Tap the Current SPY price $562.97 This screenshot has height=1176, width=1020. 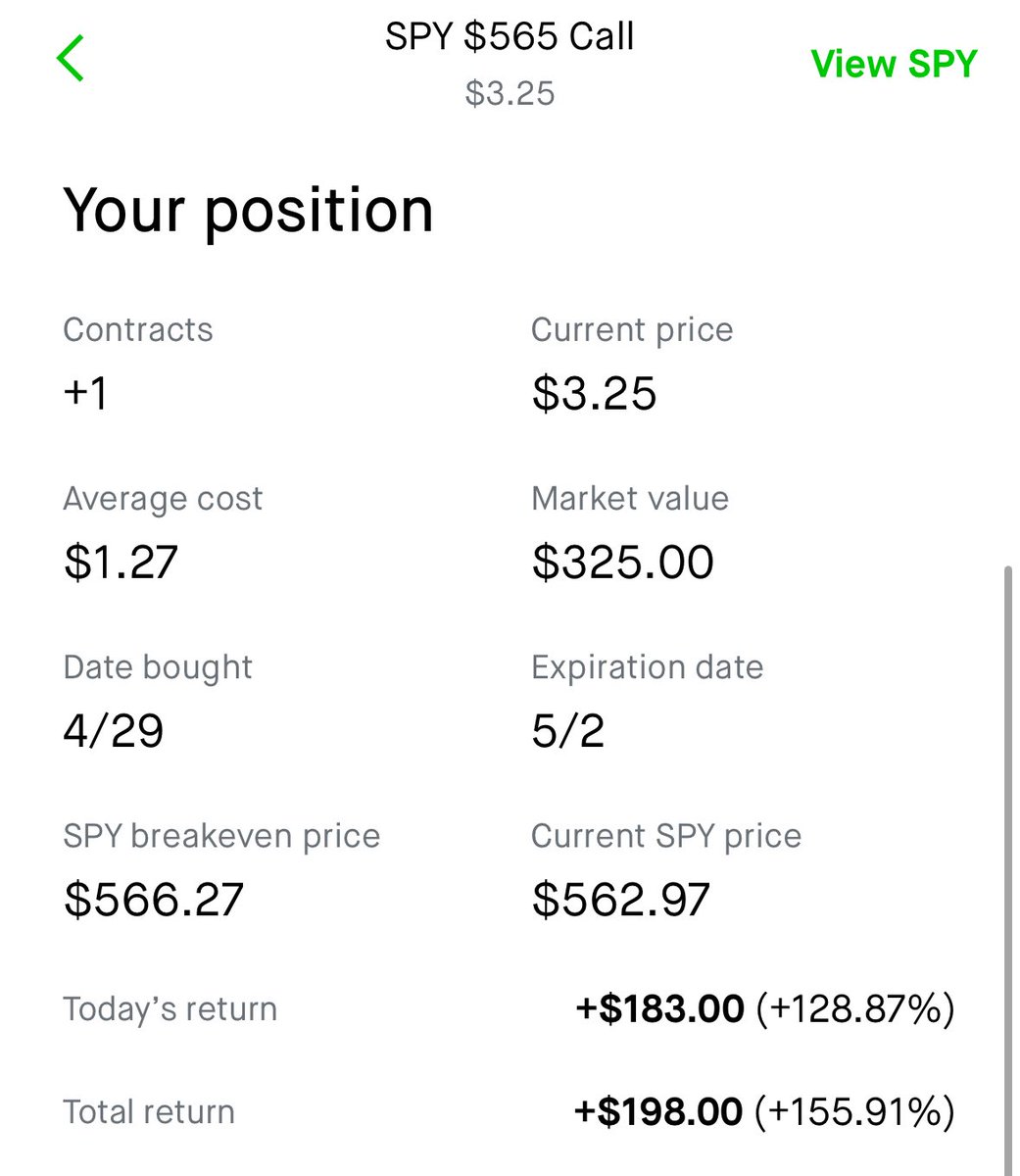click(621, 900)
